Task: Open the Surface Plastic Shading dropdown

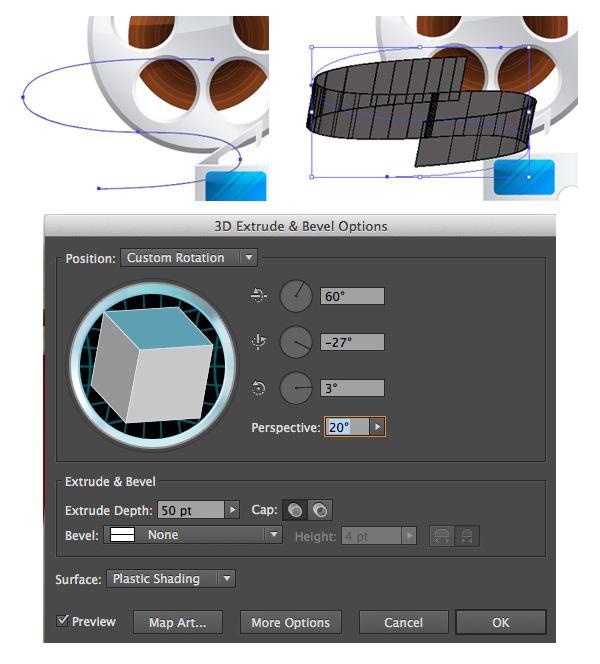Action: point(171,578)
